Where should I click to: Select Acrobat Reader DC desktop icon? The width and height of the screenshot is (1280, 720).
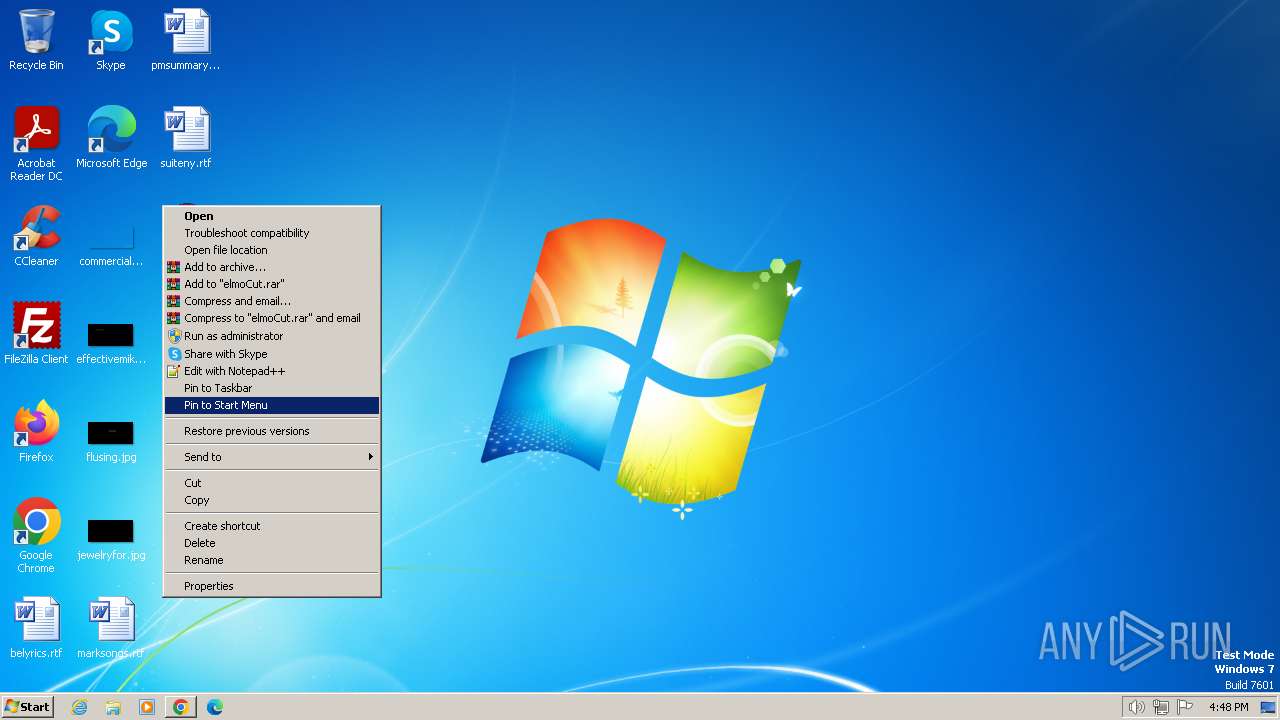pyautogui.click(x=36, y=144)
